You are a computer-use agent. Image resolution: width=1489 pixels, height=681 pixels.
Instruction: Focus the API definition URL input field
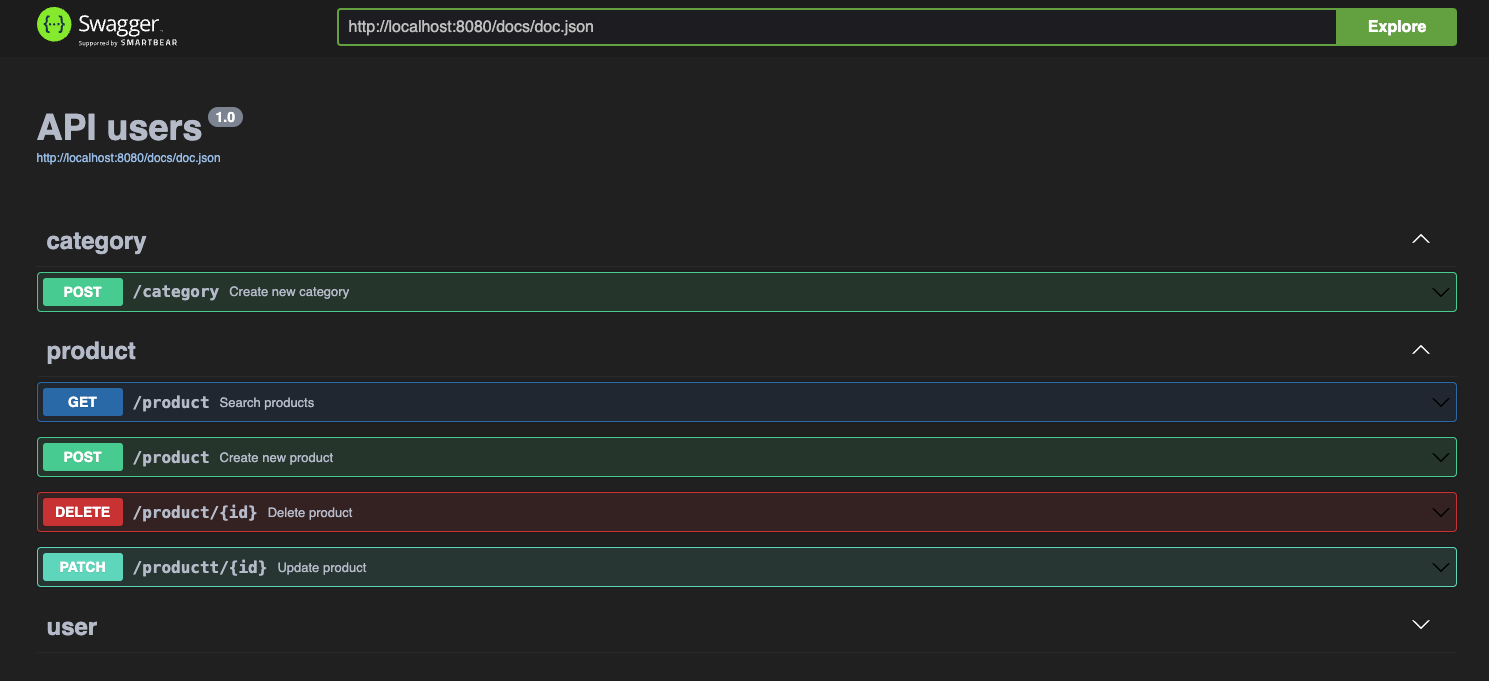click(x=837, y=27)
